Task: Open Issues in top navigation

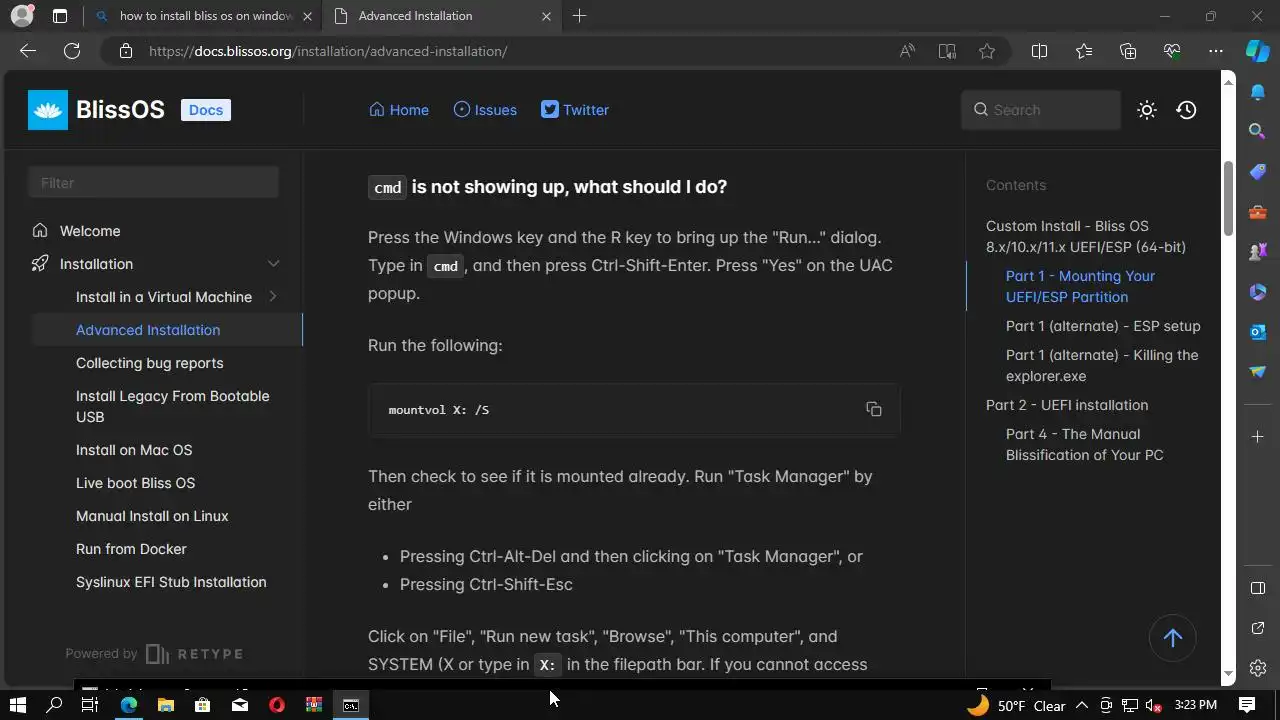Action: (485, 110)
